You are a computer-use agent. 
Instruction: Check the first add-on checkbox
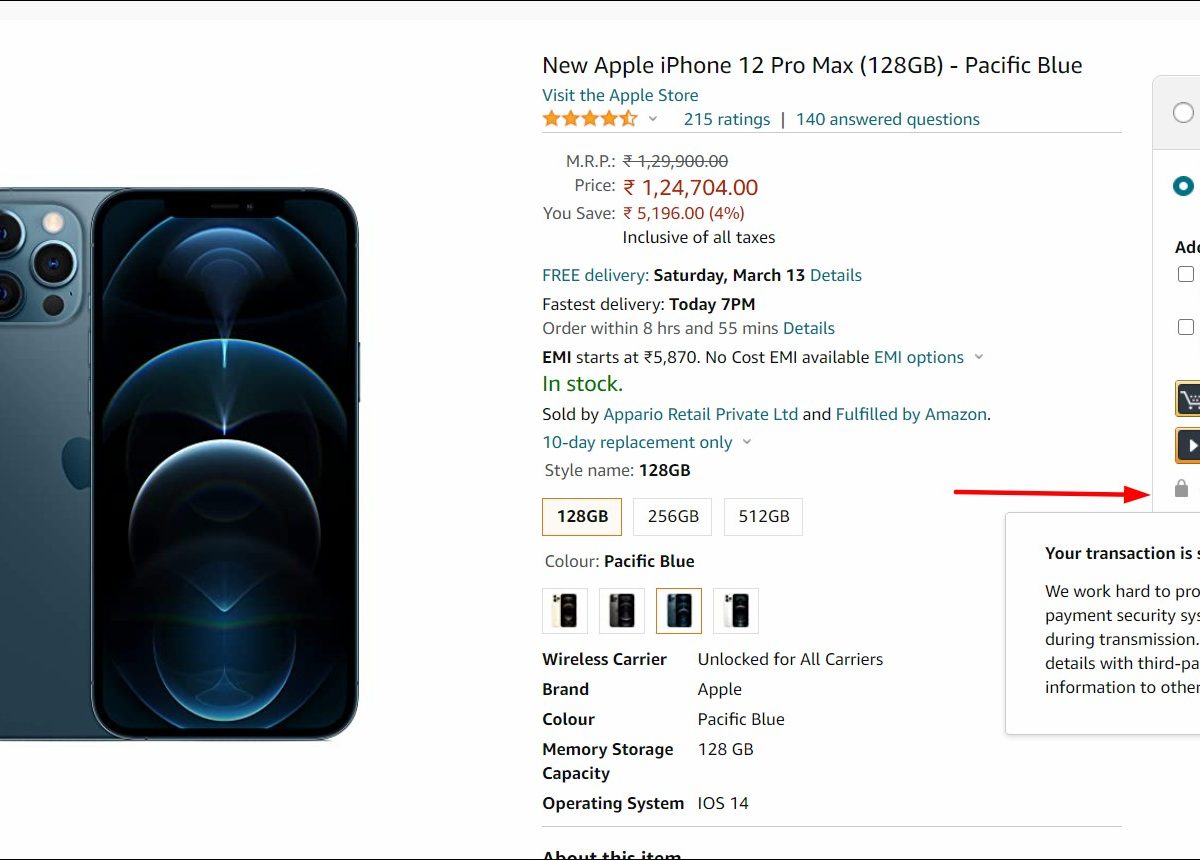pos(1186,274)
